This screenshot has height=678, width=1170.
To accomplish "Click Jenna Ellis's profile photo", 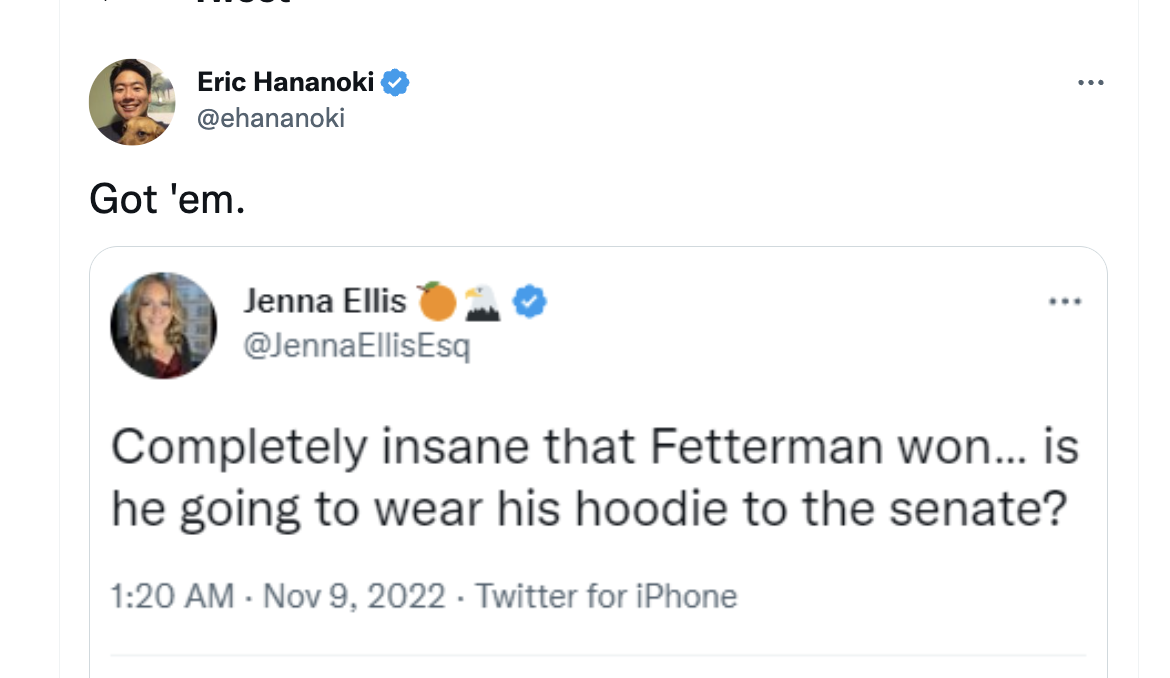I will (x=163, y=325).
